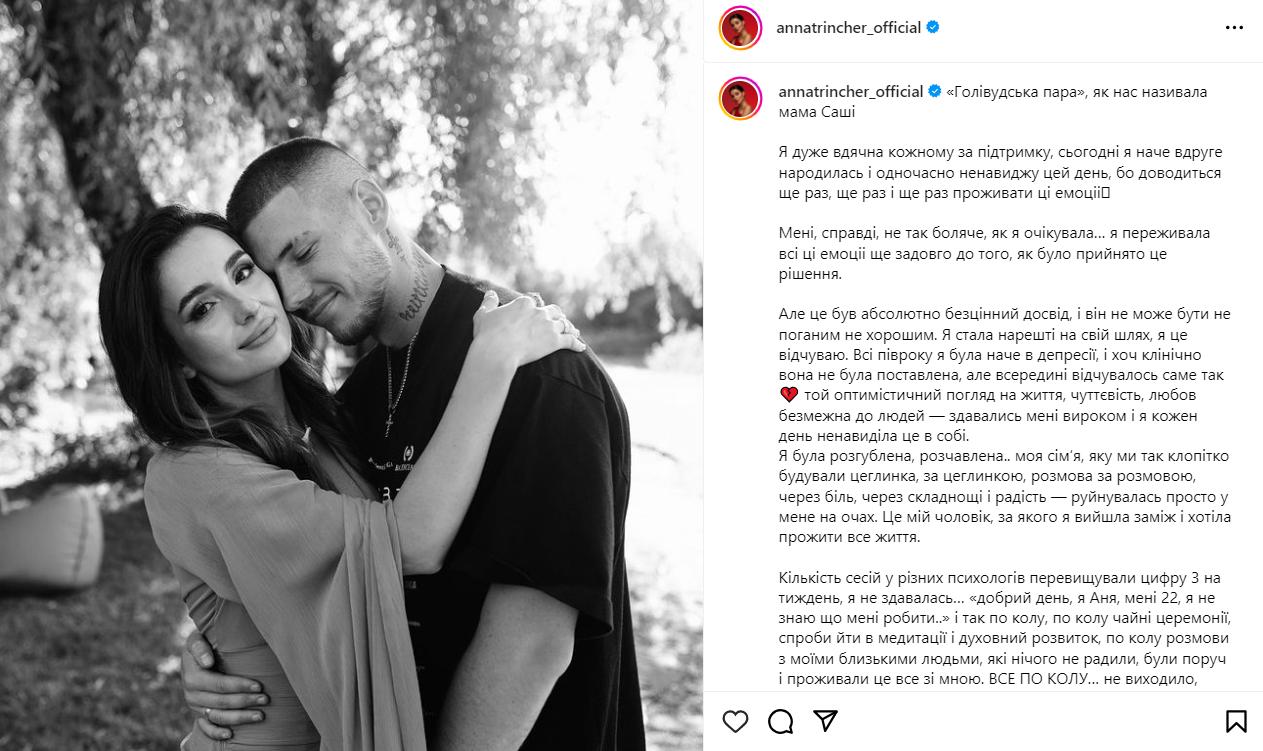Click the verified badge in the post header
This screenshot has width=1263, height=751.
click(932, 28)
